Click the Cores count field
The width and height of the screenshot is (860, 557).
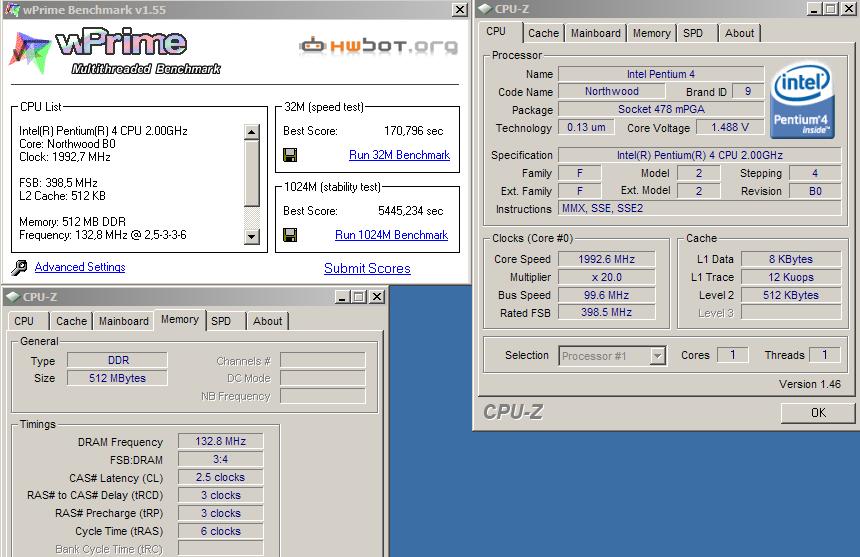tap(732, 355)
